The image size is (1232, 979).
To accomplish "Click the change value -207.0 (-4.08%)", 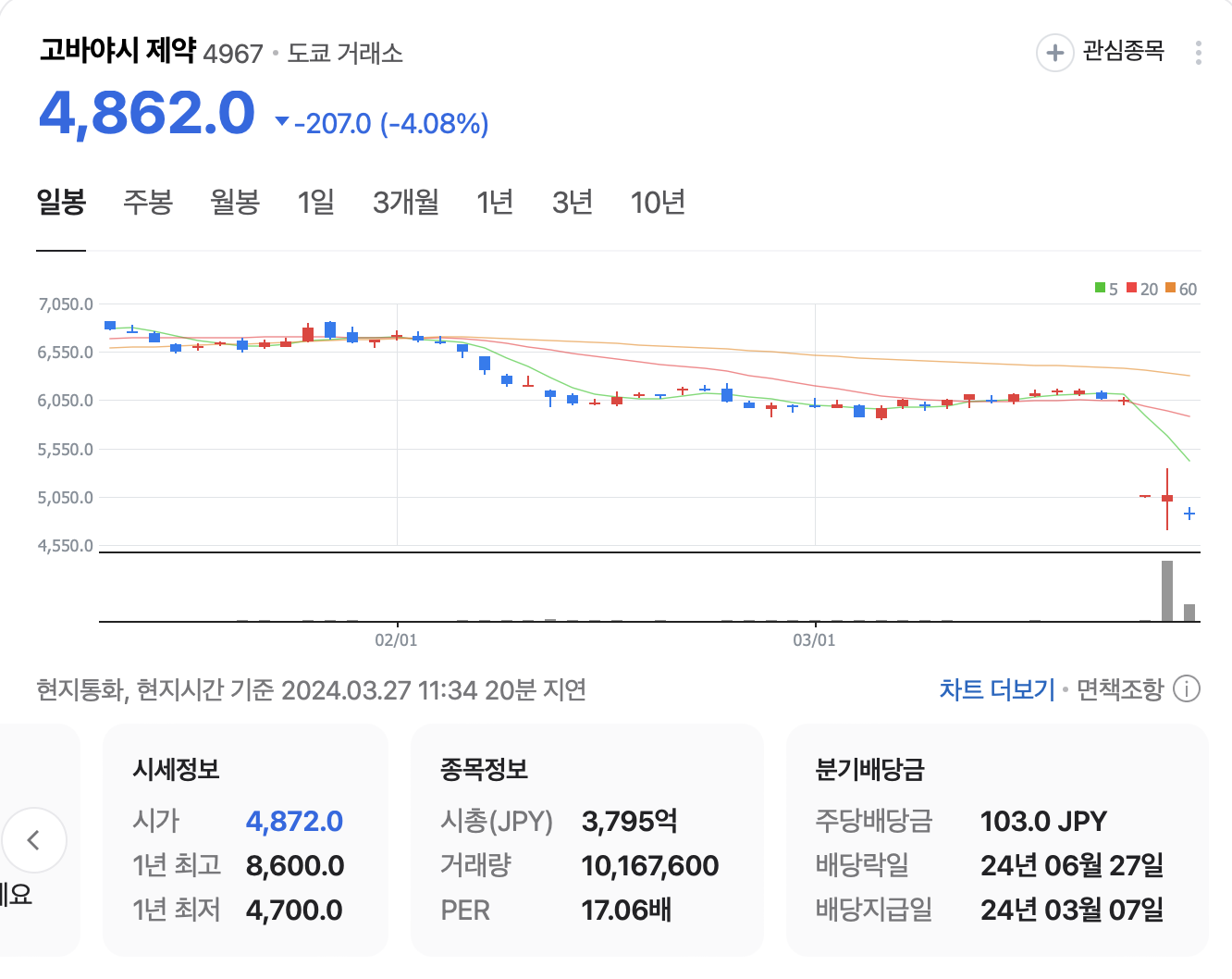I will click(x=391, y=123).
